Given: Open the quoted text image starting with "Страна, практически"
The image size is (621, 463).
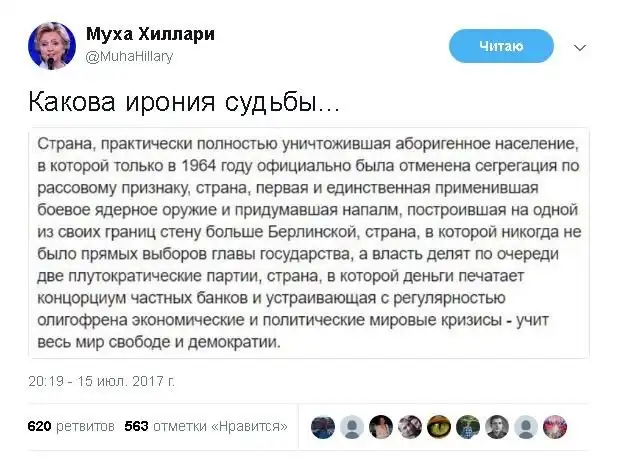Looking at the screenshot, I should [x=309, y=243].
